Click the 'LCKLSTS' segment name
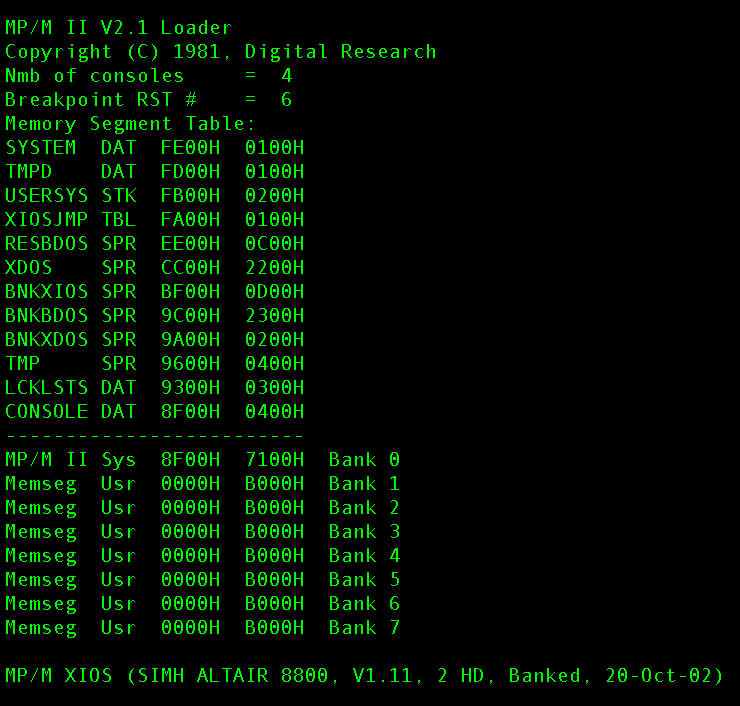This screenshot has width=740, height=706. (46, 388)
